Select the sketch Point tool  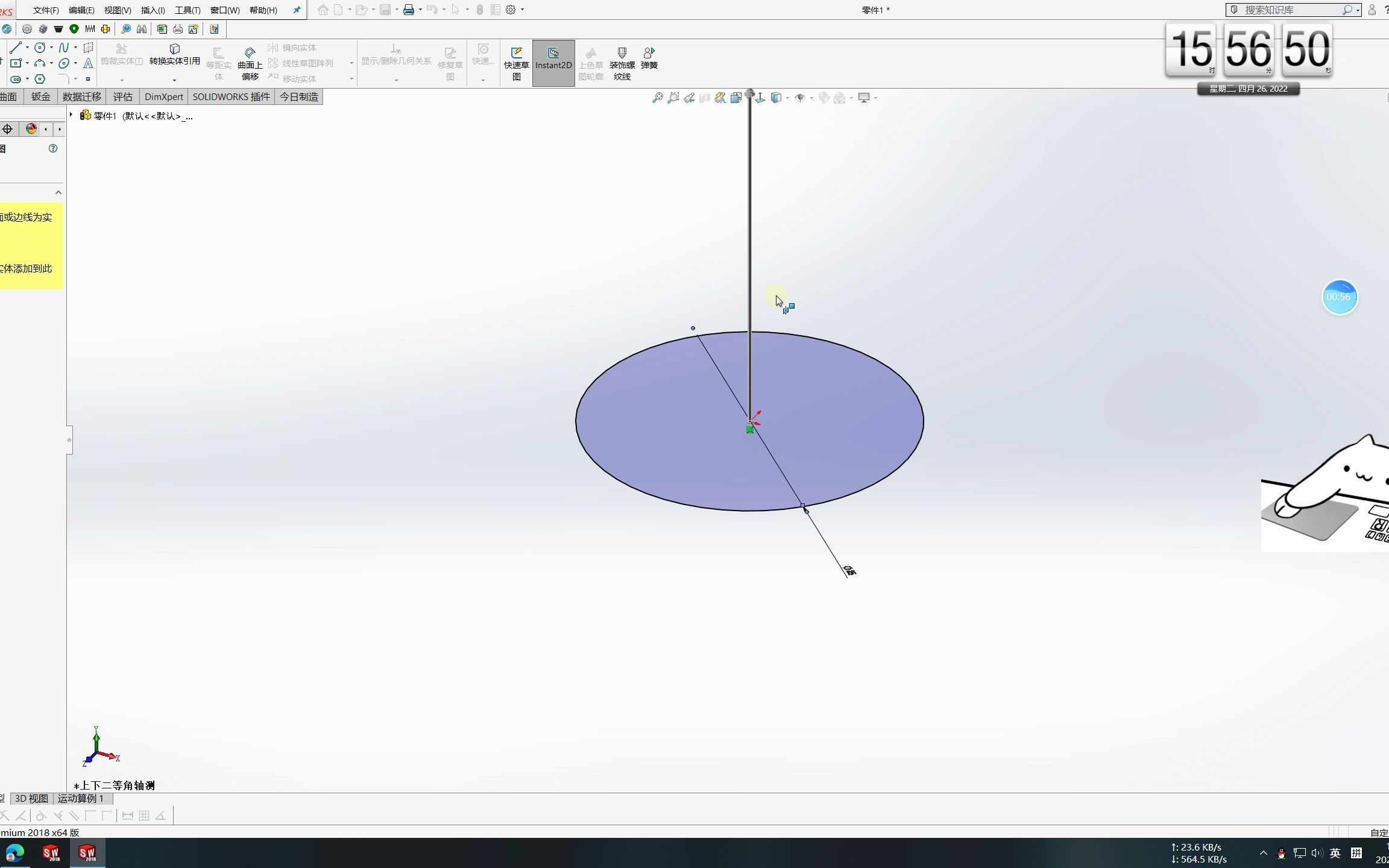[x=88, y=79]
